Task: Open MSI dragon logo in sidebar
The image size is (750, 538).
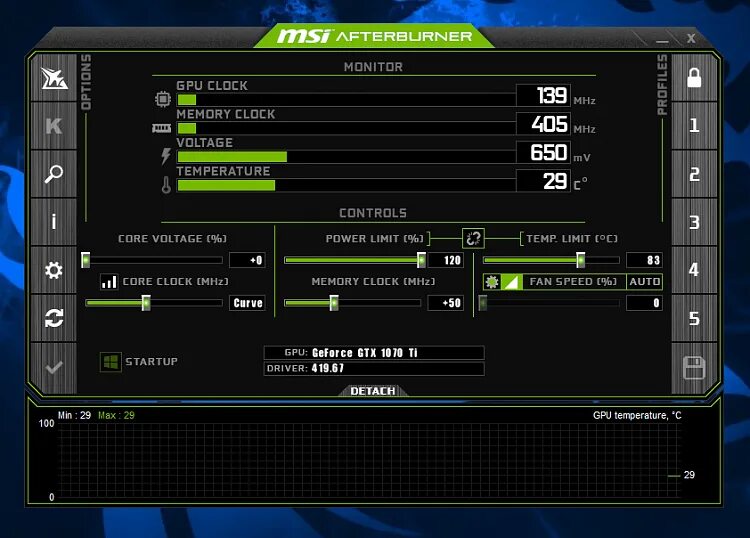Action: click(x=54, y=78)
